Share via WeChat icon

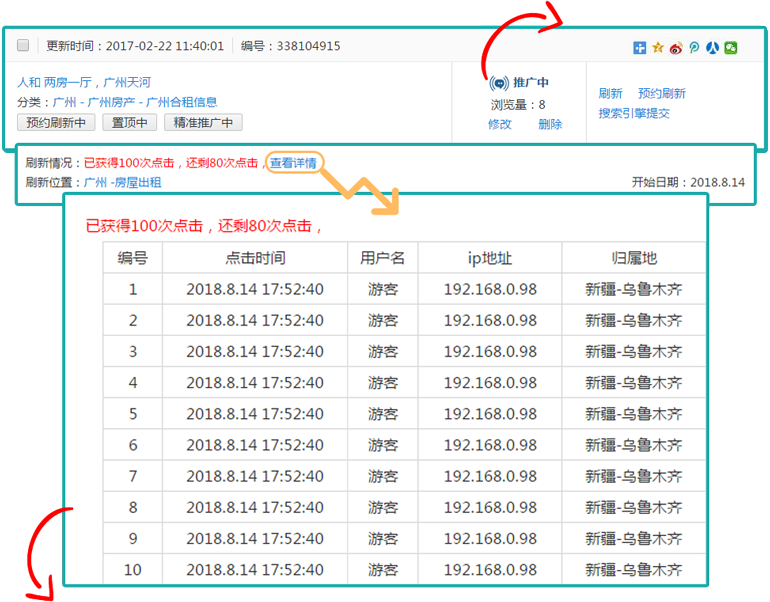(731, 47)
